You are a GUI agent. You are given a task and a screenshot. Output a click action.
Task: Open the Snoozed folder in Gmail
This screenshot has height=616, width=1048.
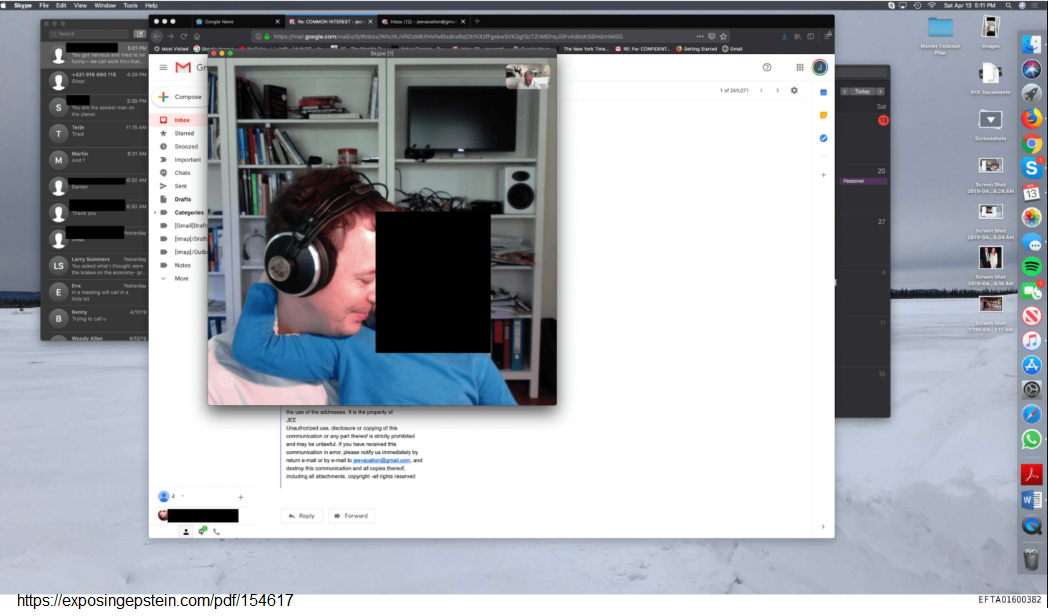pos(186,146)
